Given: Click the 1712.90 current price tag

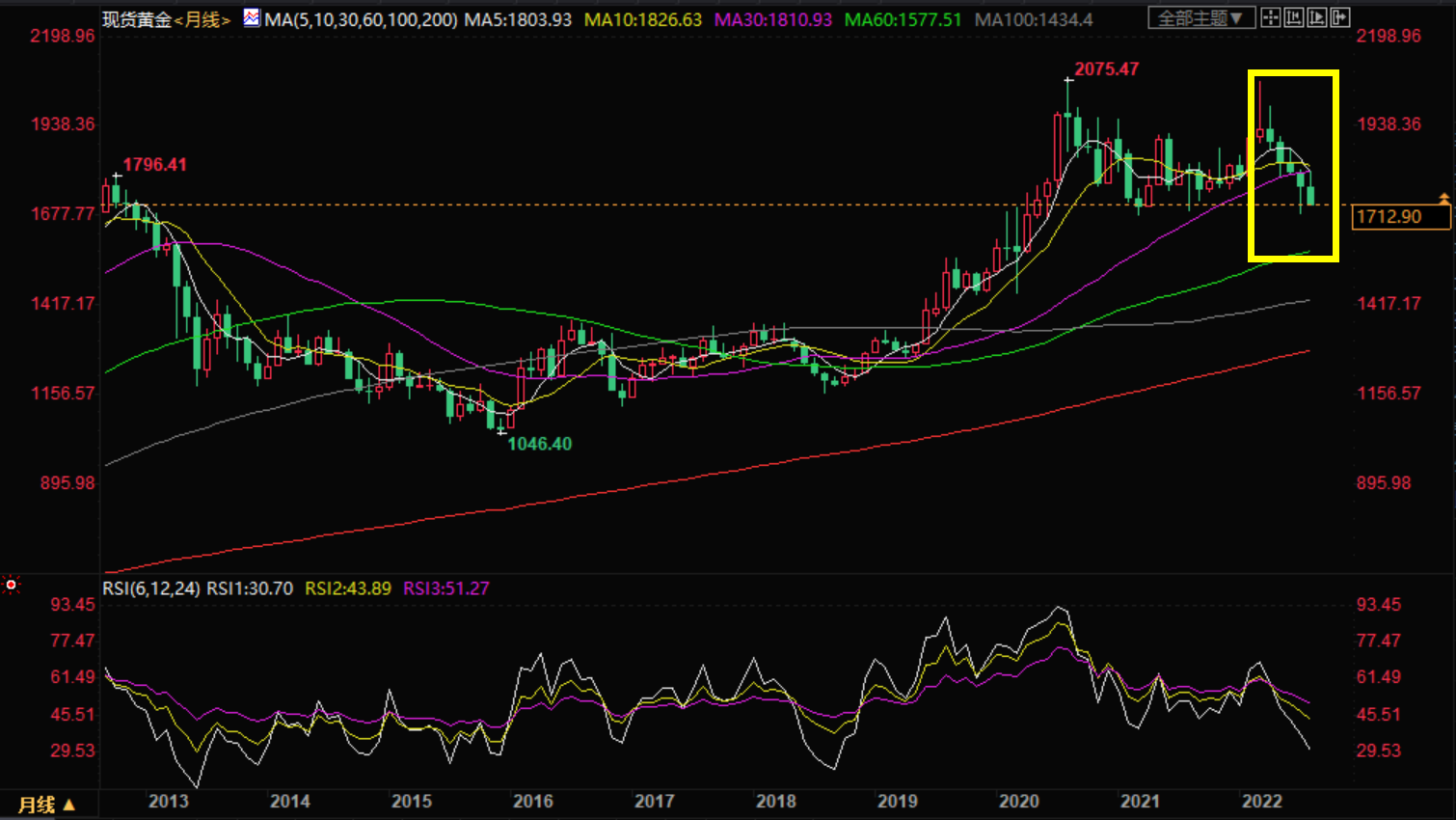Looking at the screenshot, I should (x=1401, y=217).
